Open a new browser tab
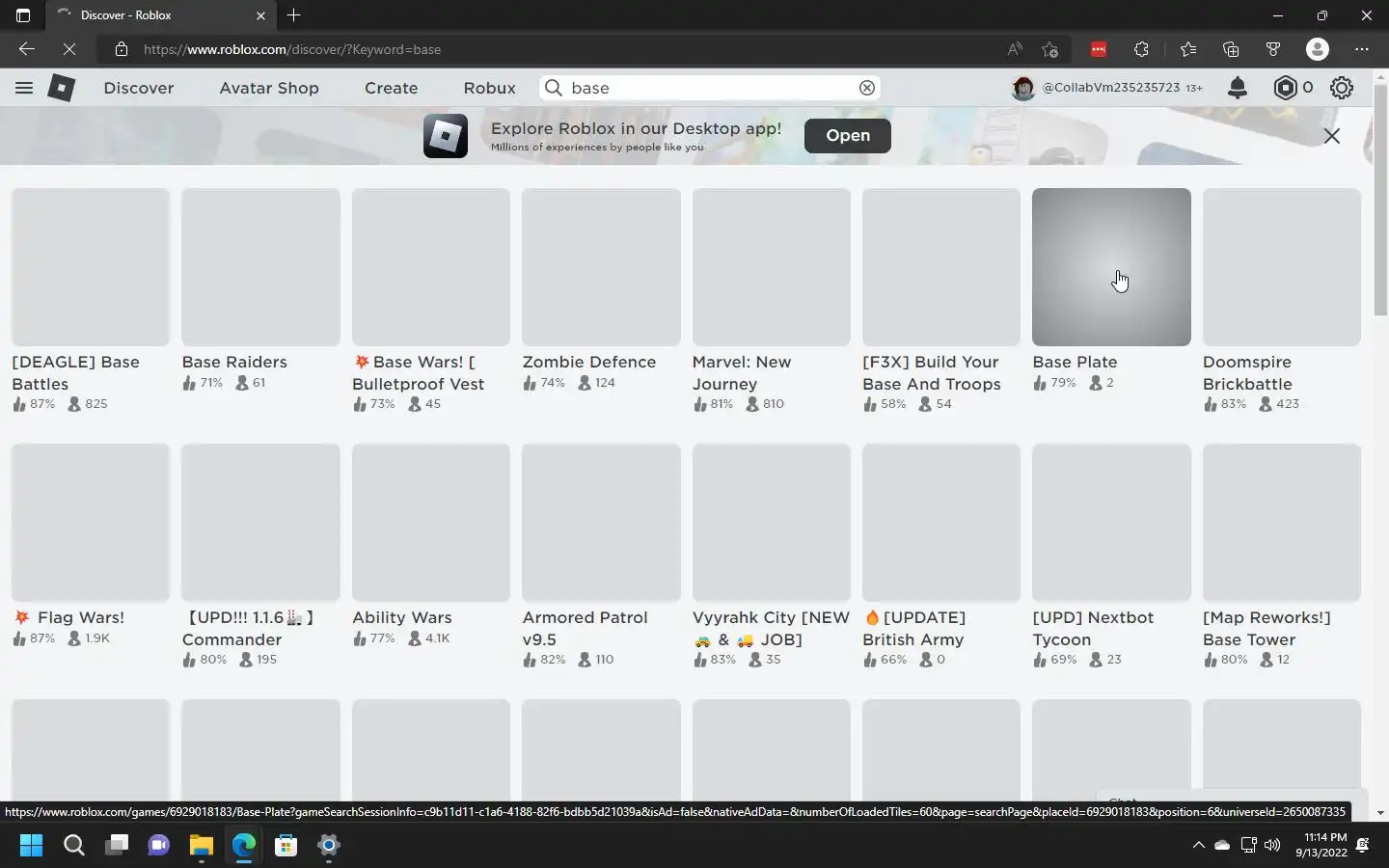1389x868 pixels. (294, 15)
